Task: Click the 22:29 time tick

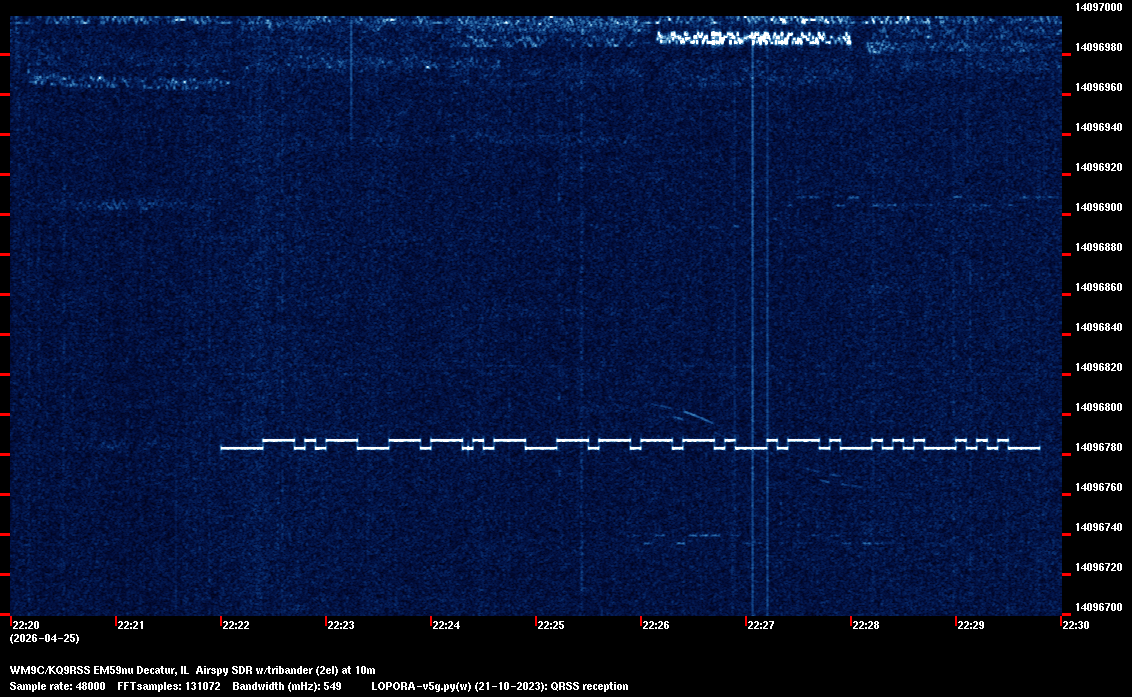Action: (970, 625)
